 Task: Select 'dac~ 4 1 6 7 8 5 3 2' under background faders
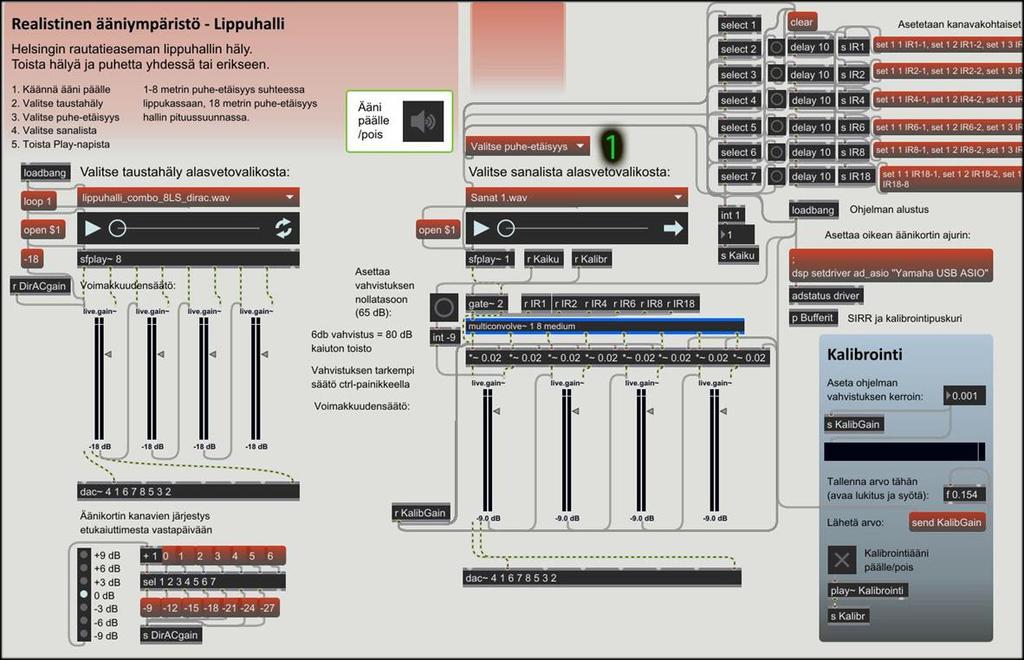click(188, 492)
